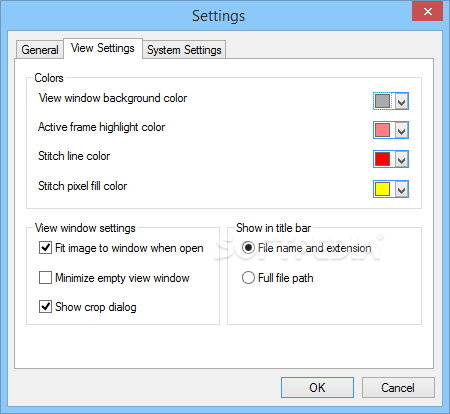Open the active frame highlight color dropdown arrow
Viewport: 450px width, 414px height.
coord(402,130)
